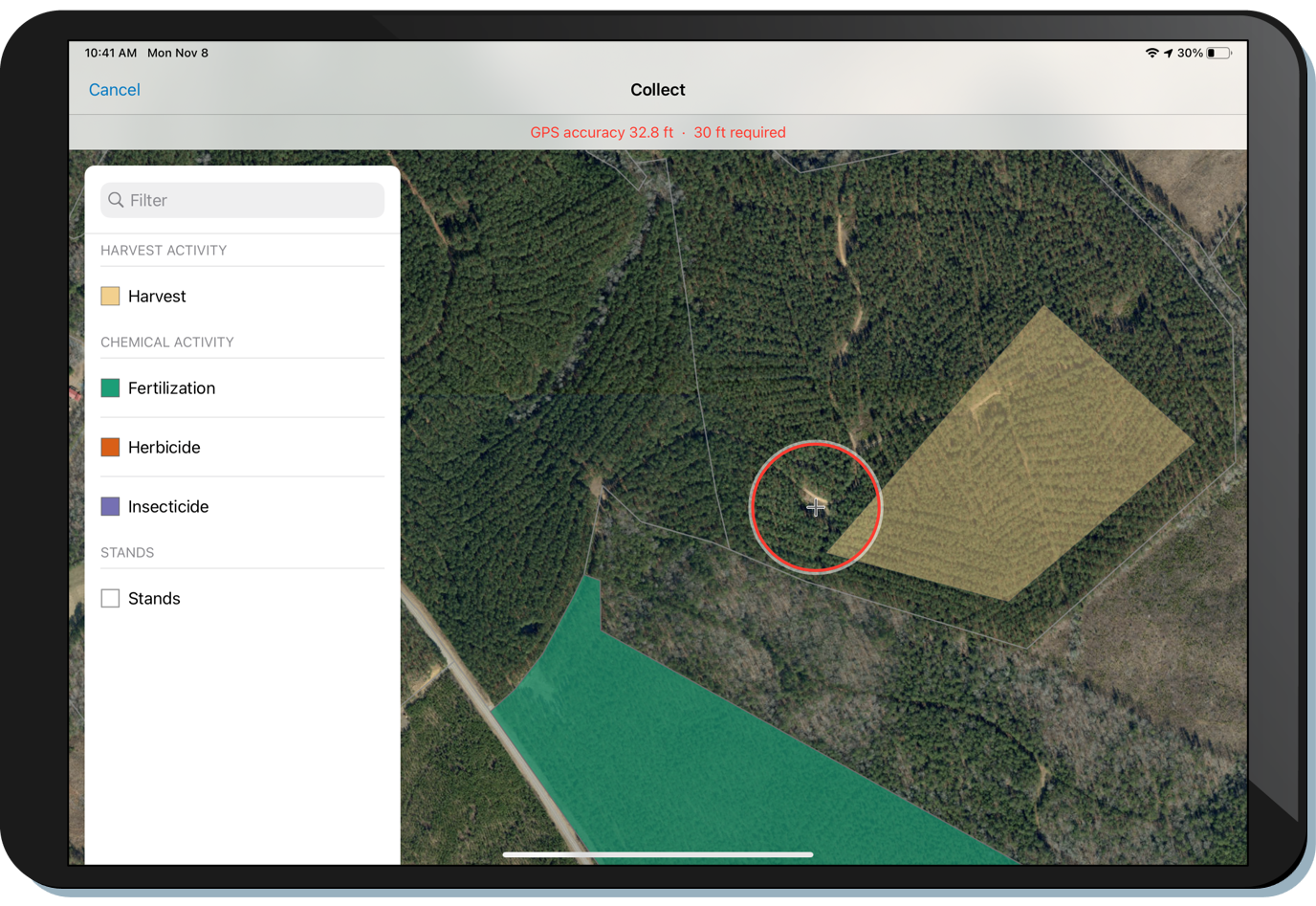This screenshot has height=906, width=1316.
Task: Click the STANDS section header
Action: tap(127, 553)
